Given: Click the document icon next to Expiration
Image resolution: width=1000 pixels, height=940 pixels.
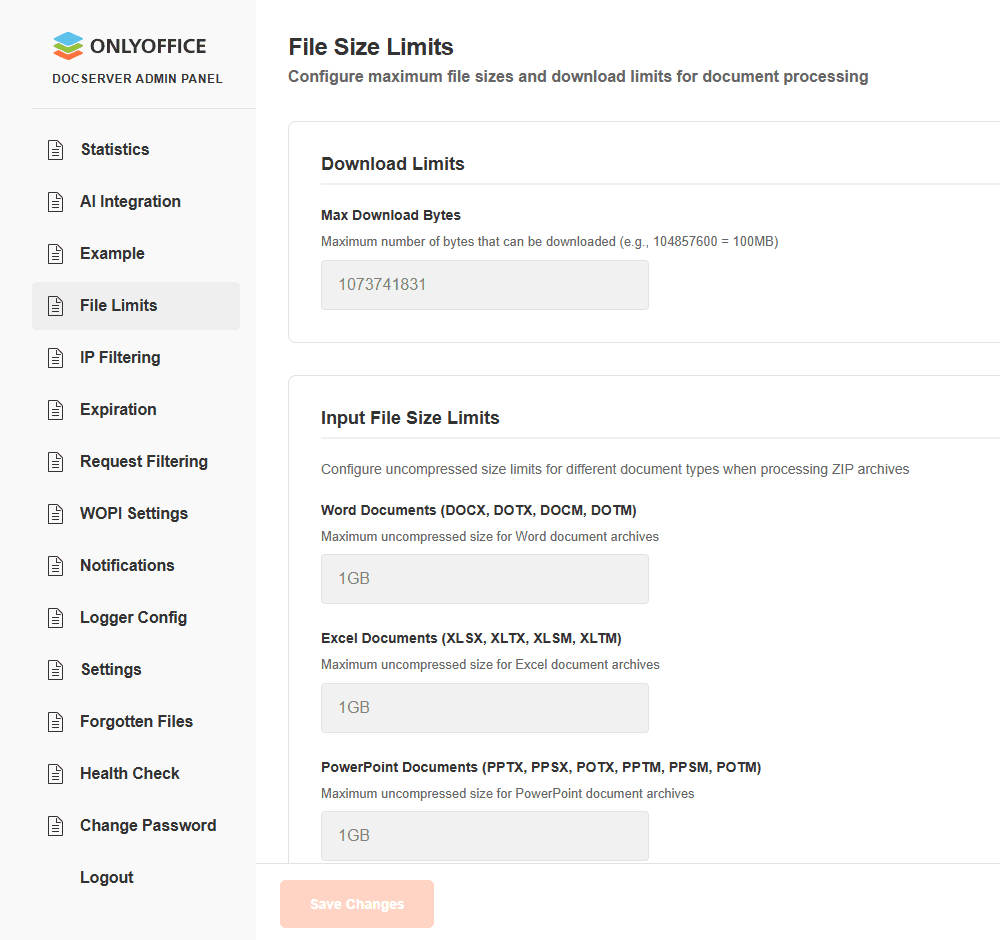Looking at the screenshot, I should pyautogui.click(x=56, y=410).
